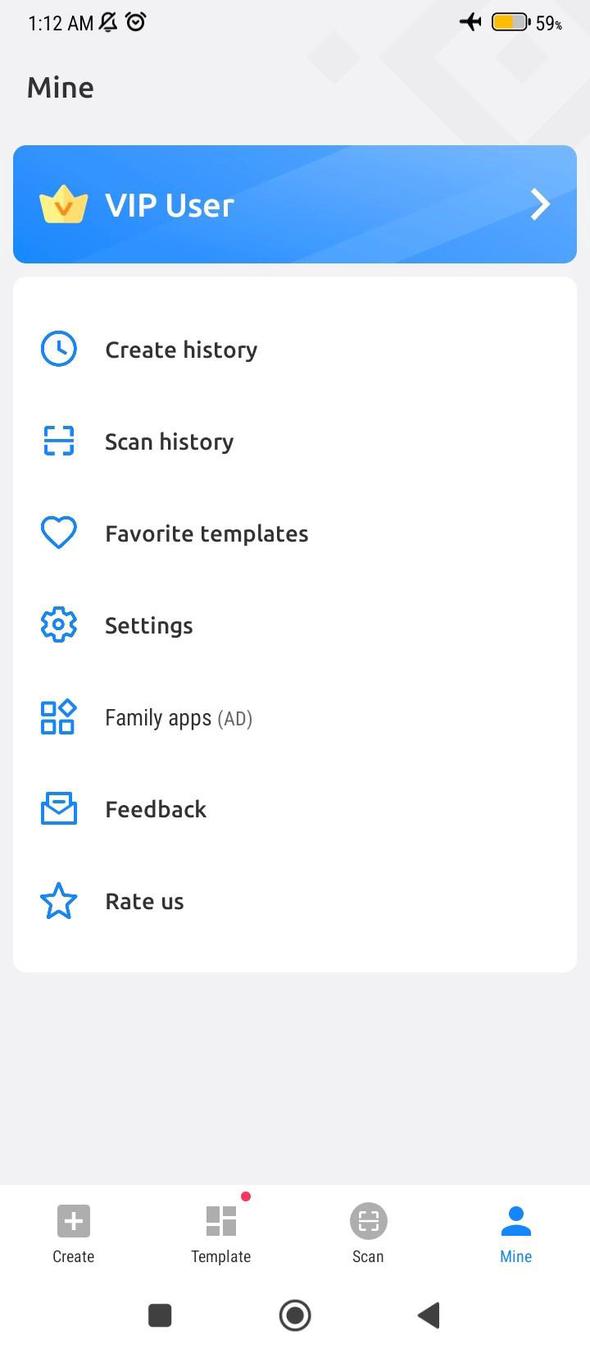
Task: Open Settings via the gear icon
Action: [58, 624]
